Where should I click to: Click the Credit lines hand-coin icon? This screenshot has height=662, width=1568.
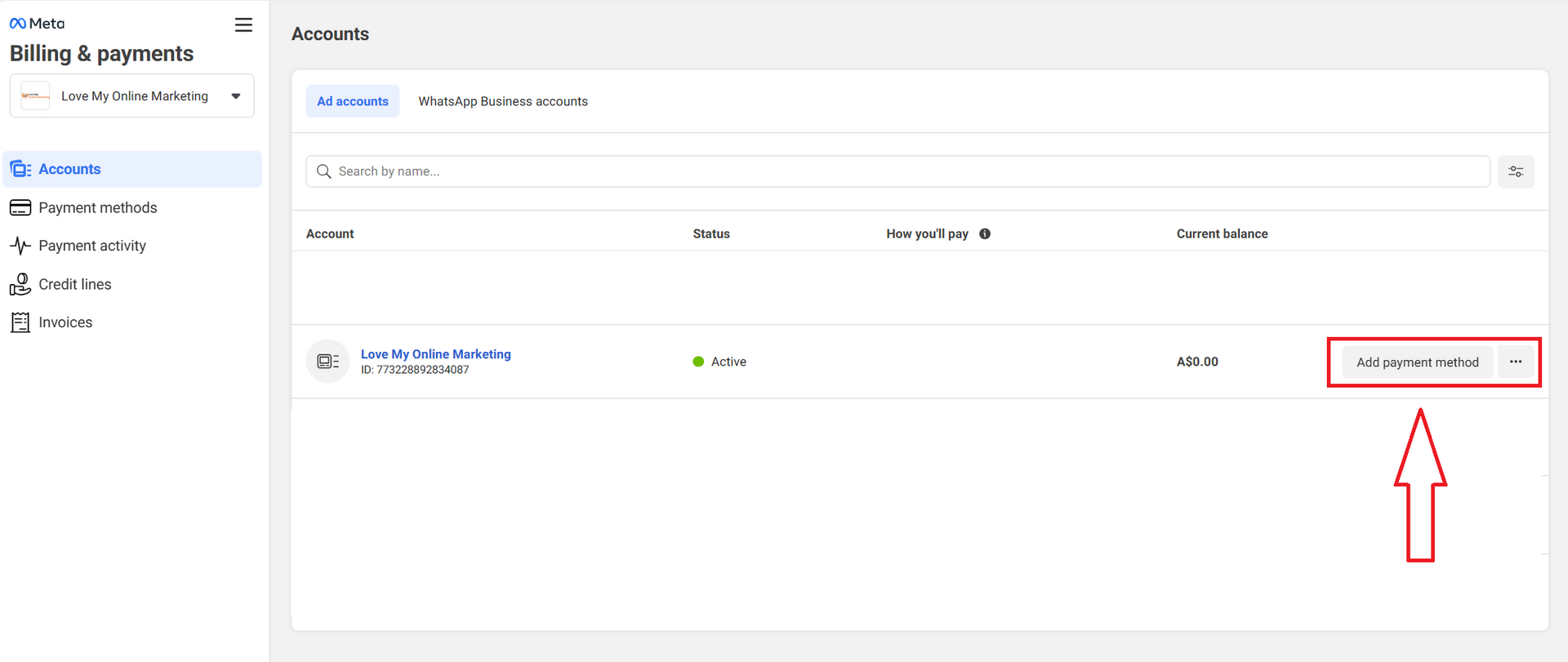pyautogui.click(x=20, y=284)
